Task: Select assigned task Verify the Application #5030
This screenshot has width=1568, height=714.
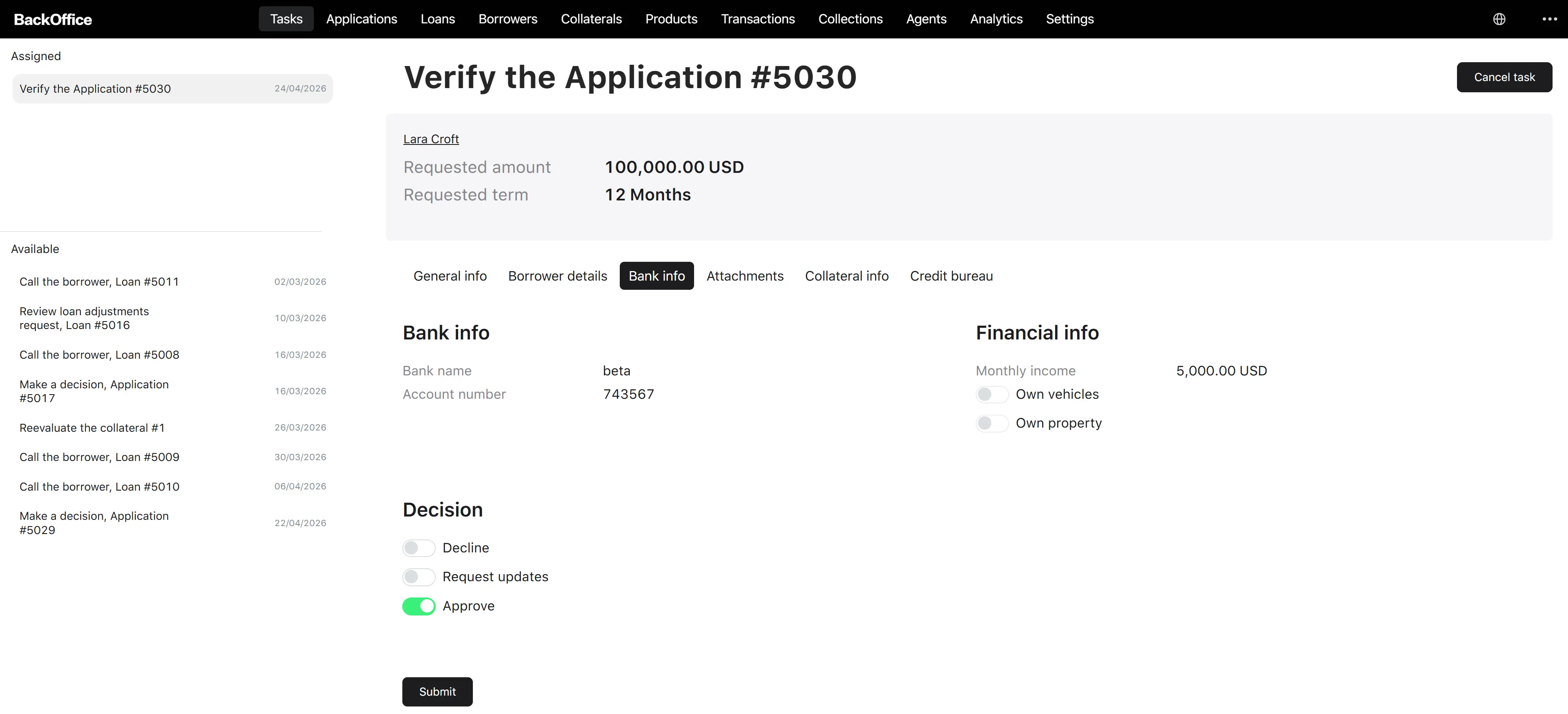Action: tap(172, 89)
